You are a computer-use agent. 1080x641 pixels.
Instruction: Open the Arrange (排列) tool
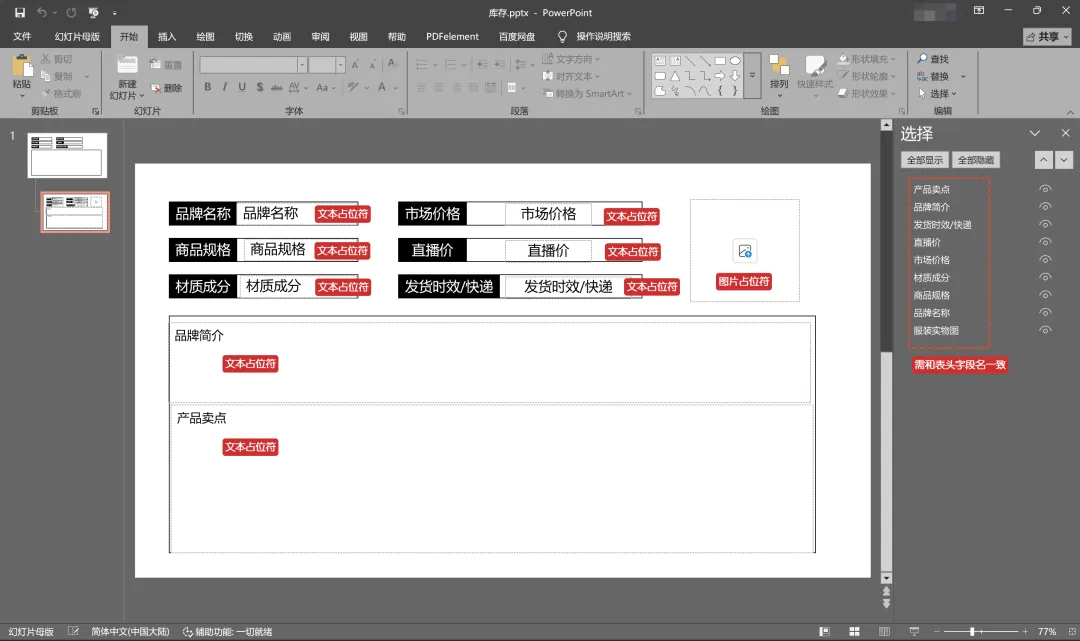click(x=779, y=72)
